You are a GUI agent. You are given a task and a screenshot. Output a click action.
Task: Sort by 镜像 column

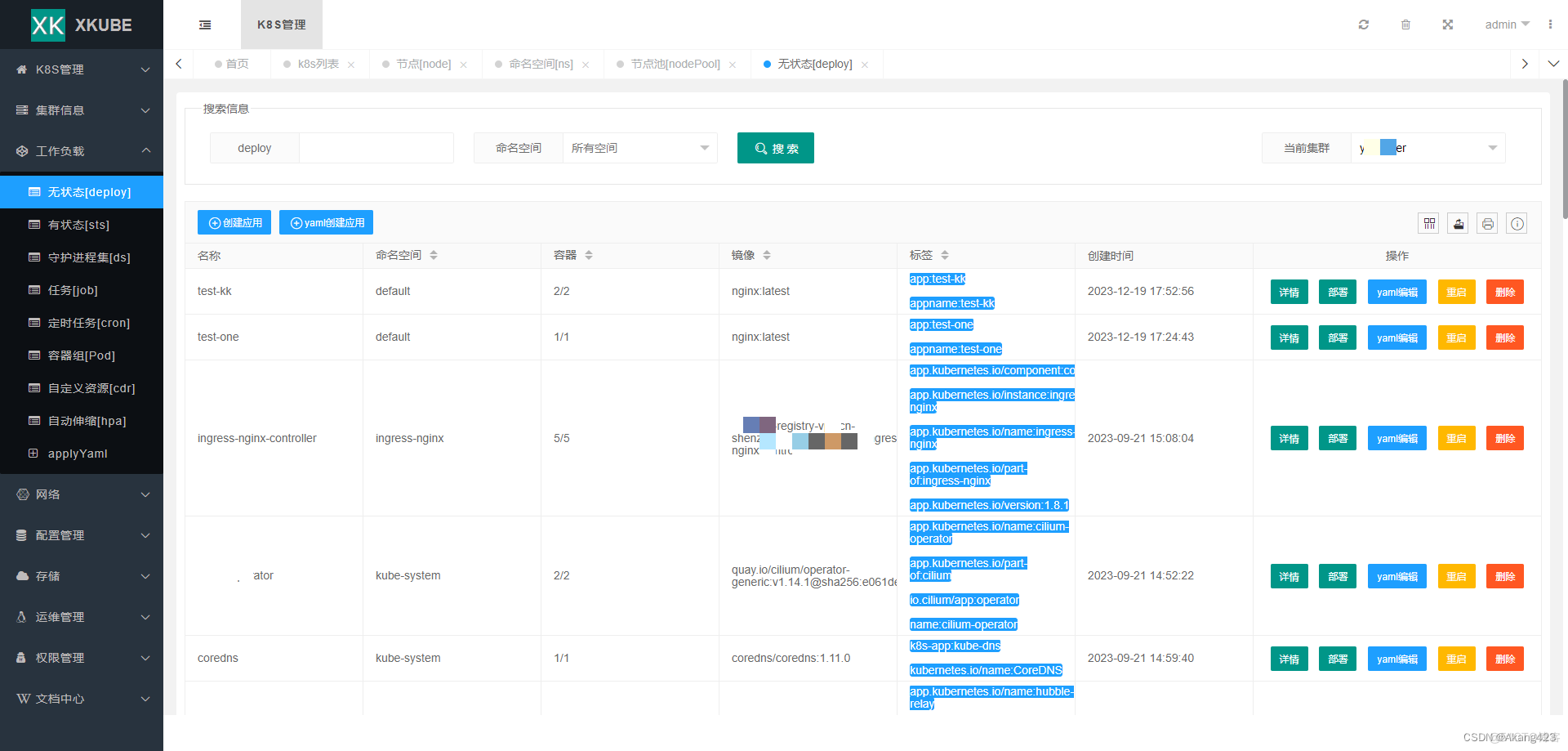767,255
